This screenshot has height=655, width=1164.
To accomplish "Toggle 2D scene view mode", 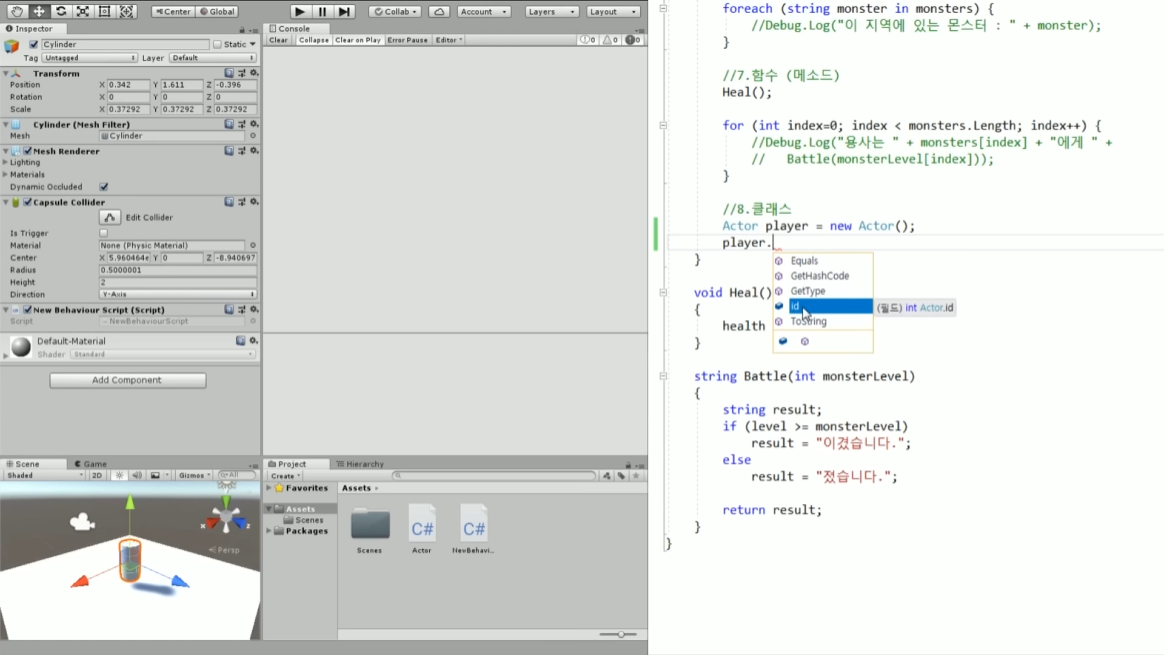I will click(x=97, y=475).
